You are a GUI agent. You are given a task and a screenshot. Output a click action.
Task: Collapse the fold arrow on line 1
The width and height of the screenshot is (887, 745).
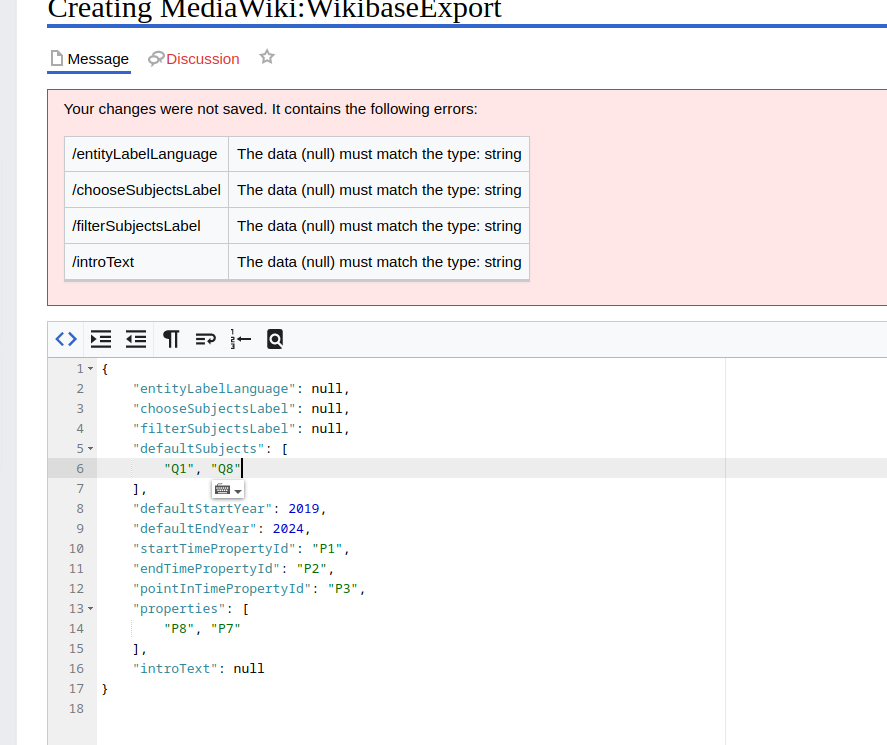91,369
